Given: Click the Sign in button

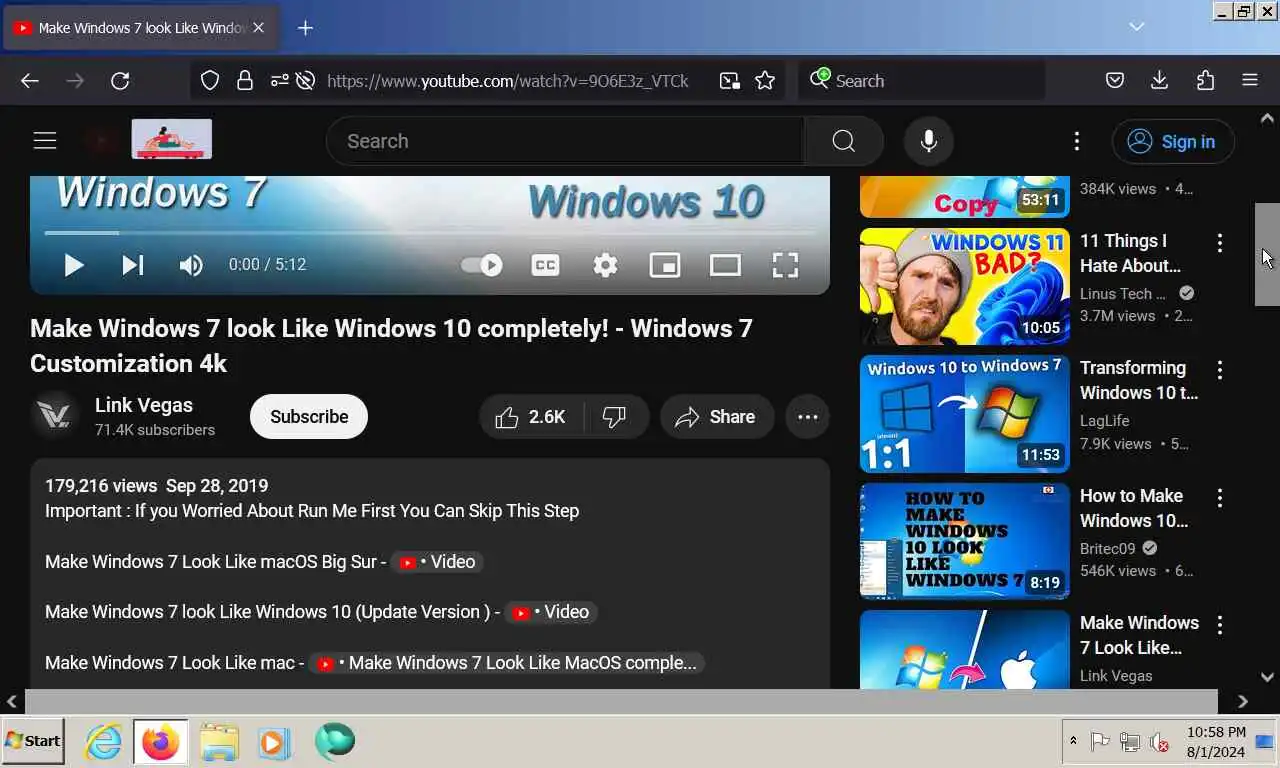Looking at the screenshot, I should [1173, 141].
